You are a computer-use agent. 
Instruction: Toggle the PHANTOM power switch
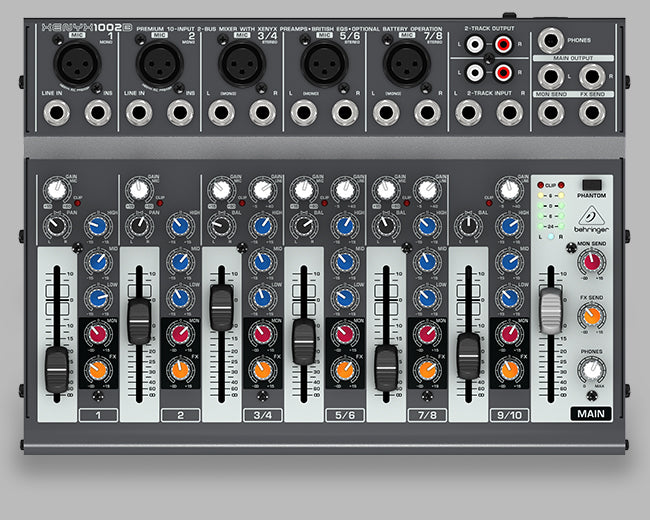tap(592, 184)
